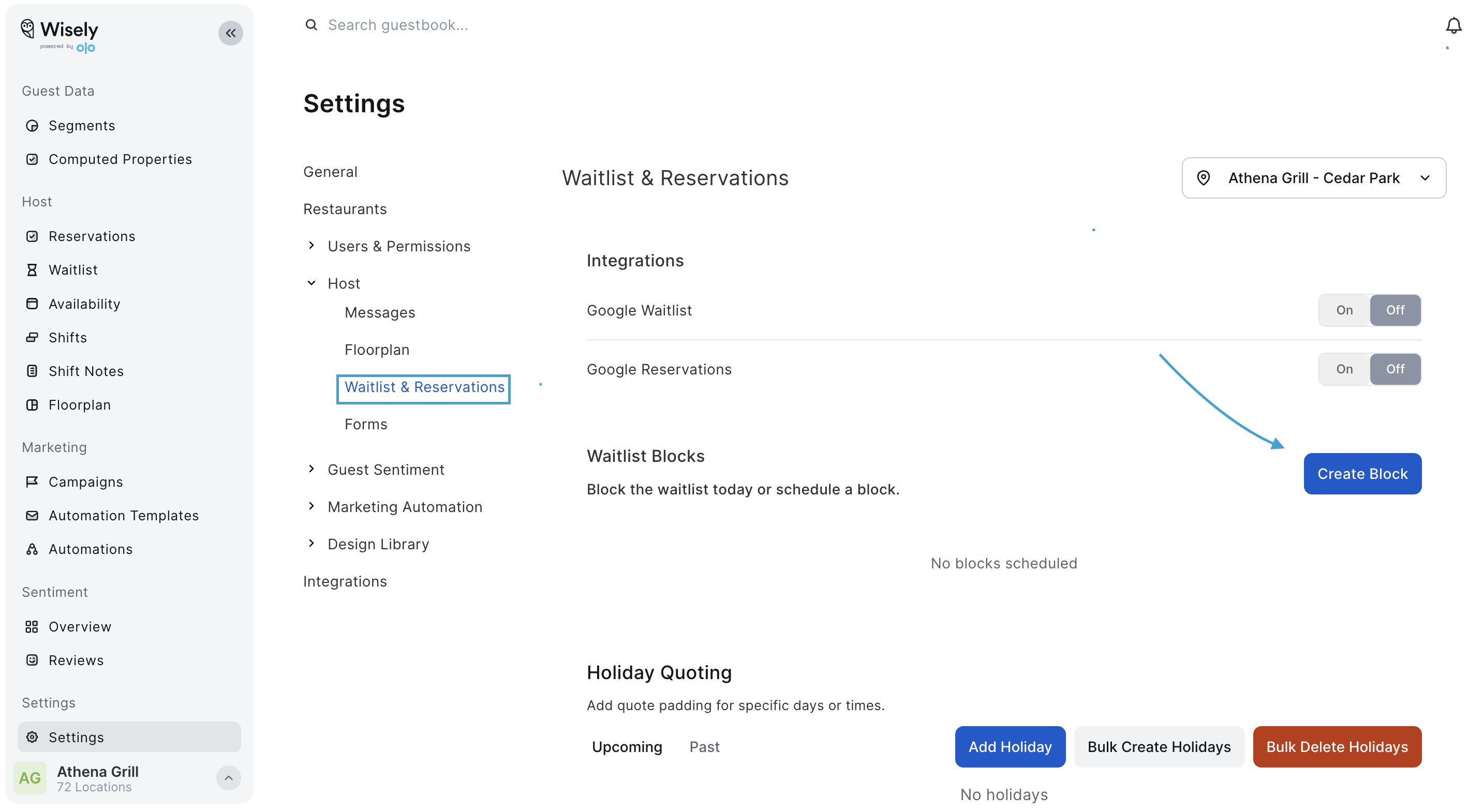Click the Reservations sidebar icon

click(32, 236)
